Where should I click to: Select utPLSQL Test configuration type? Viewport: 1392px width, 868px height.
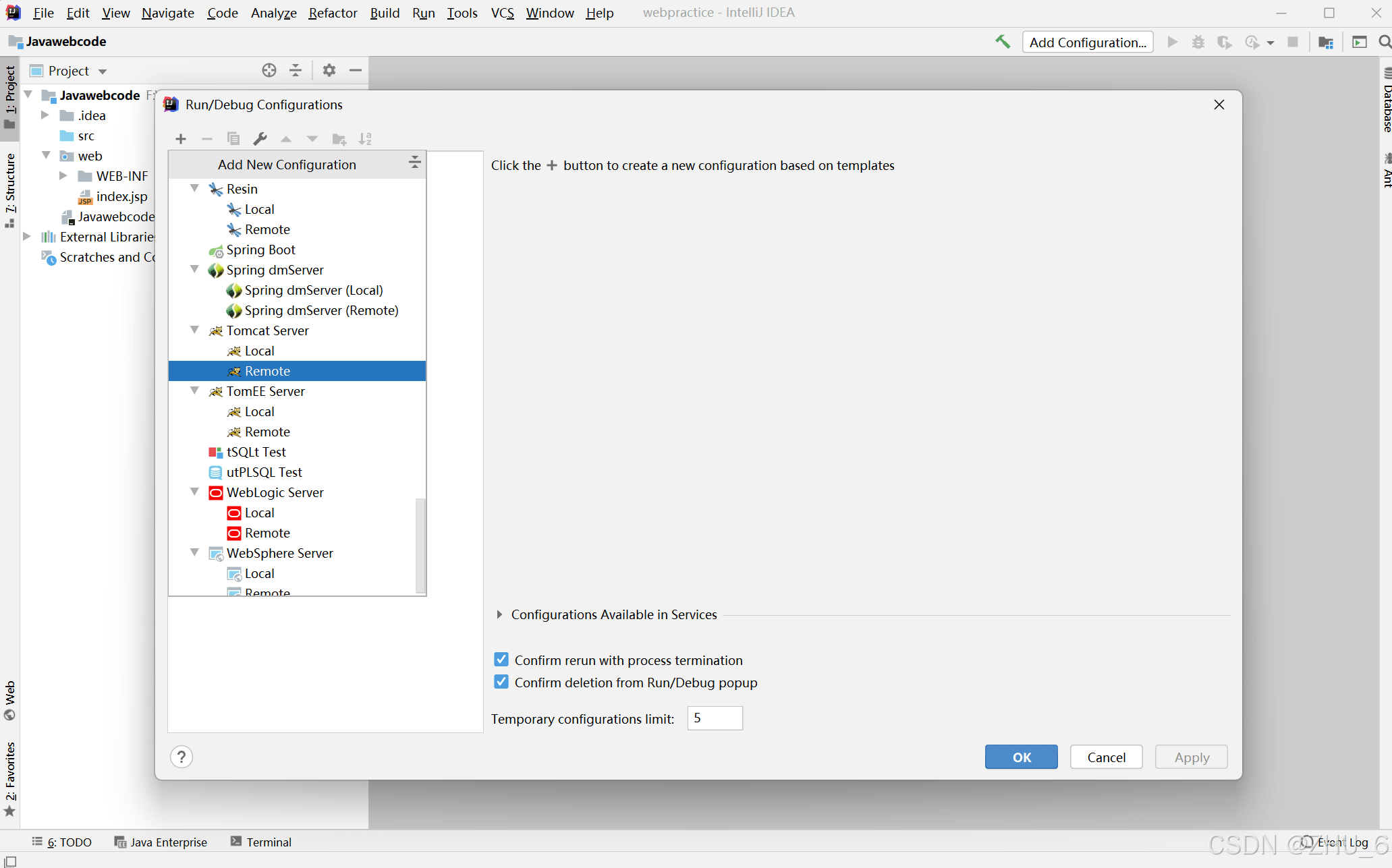[297, 472]
